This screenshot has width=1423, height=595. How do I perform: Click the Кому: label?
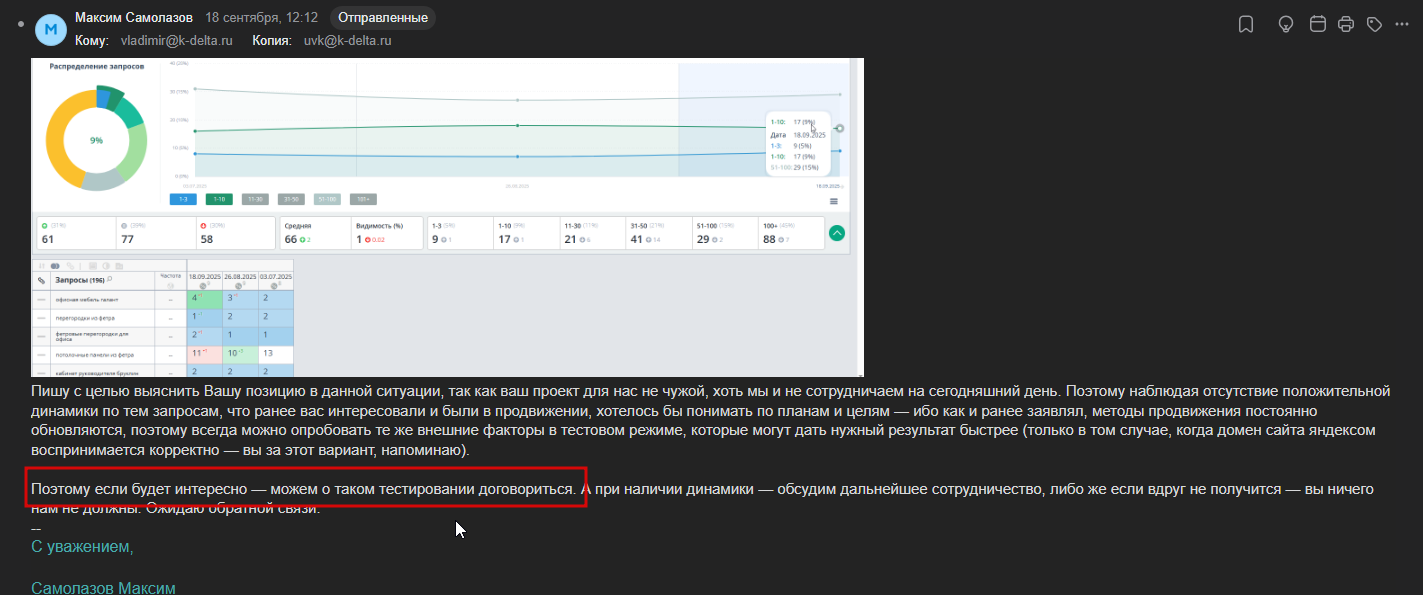[x=91, y=41]
